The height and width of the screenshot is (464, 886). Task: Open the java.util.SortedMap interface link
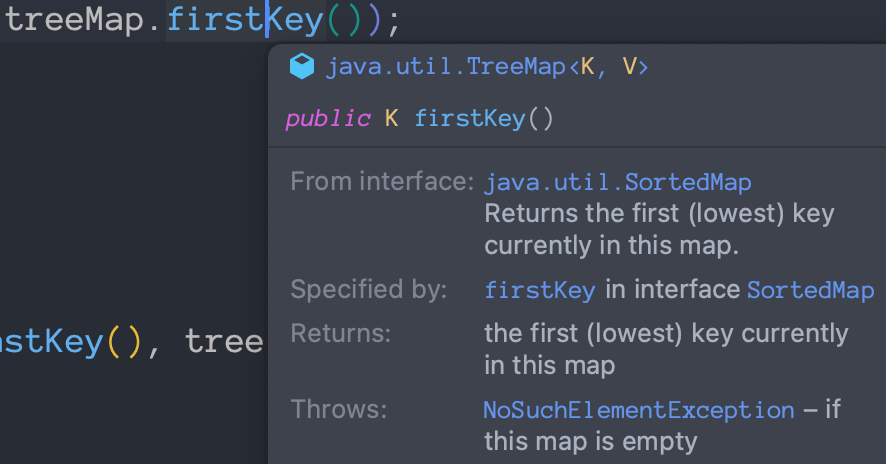(x=618, y=182)
